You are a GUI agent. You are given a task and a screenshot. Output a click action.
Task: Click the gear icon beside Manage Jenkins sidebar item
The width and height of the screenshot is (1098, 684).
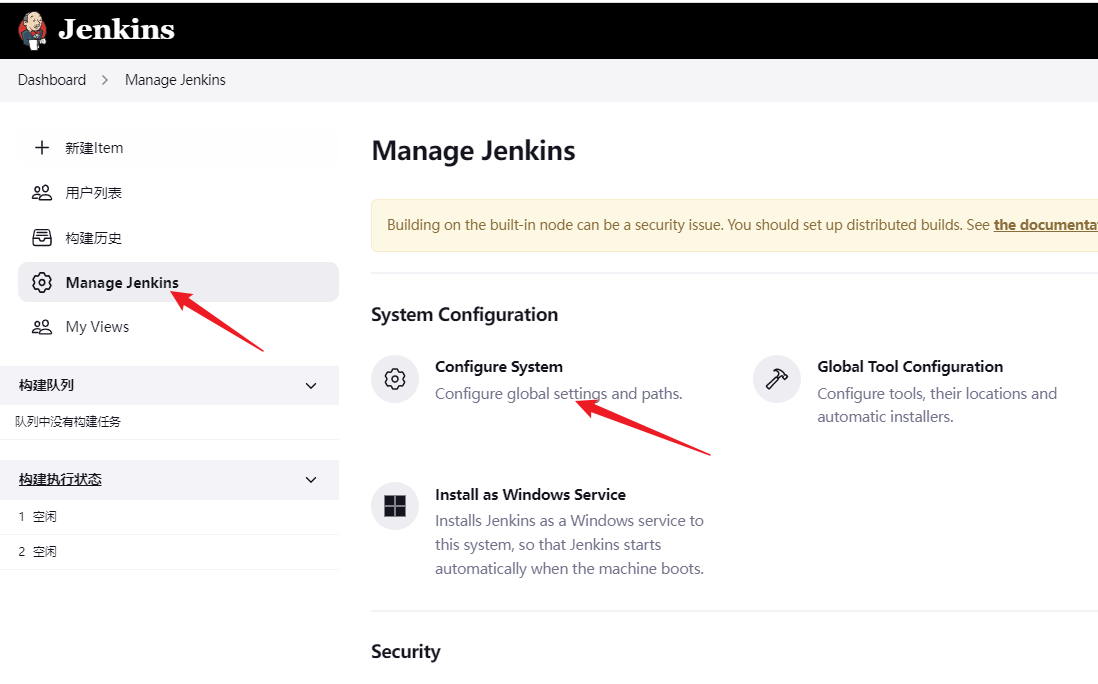point(42,282)
